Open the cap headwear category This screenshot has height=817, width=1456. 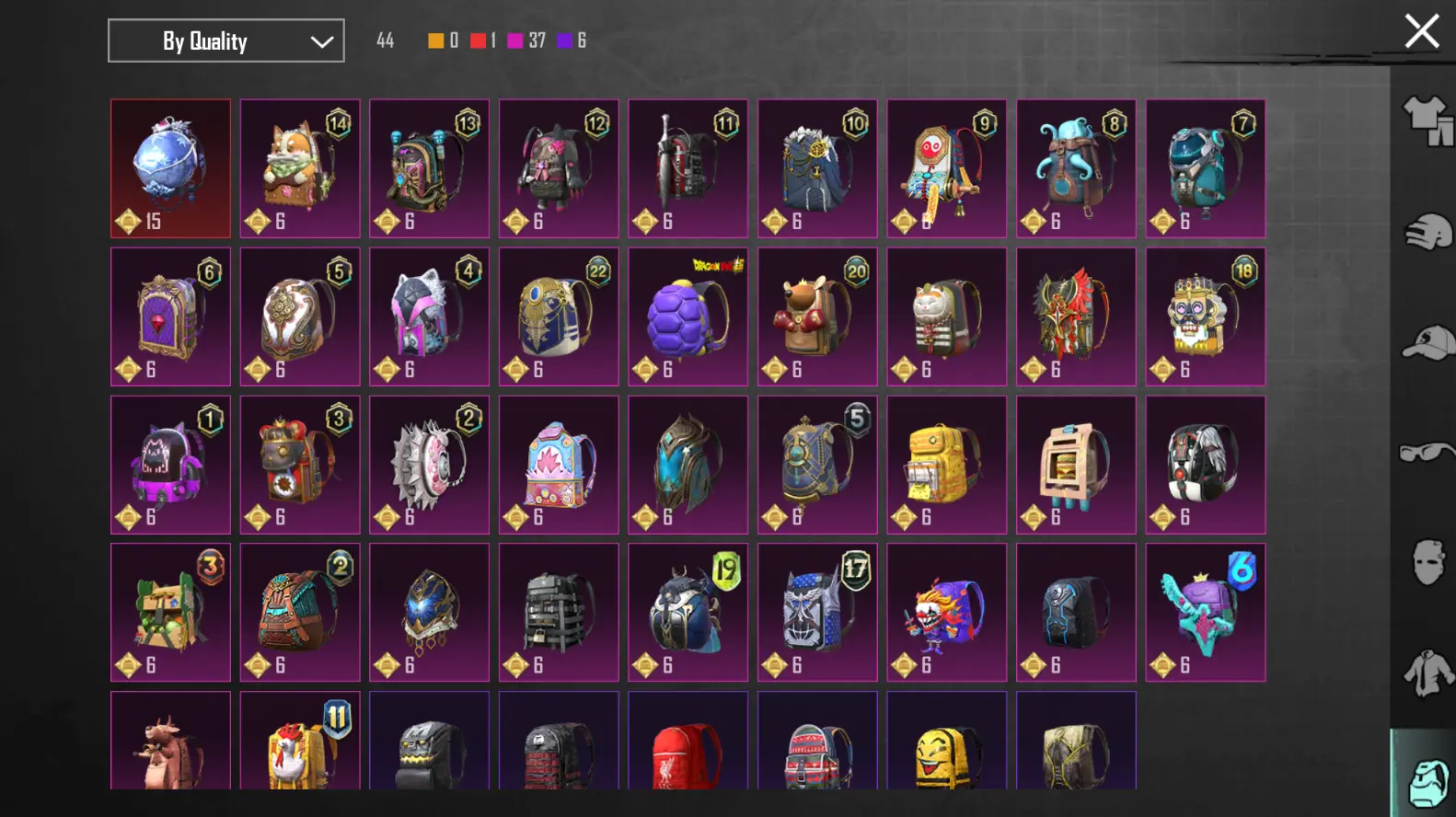pos(1427,342)
